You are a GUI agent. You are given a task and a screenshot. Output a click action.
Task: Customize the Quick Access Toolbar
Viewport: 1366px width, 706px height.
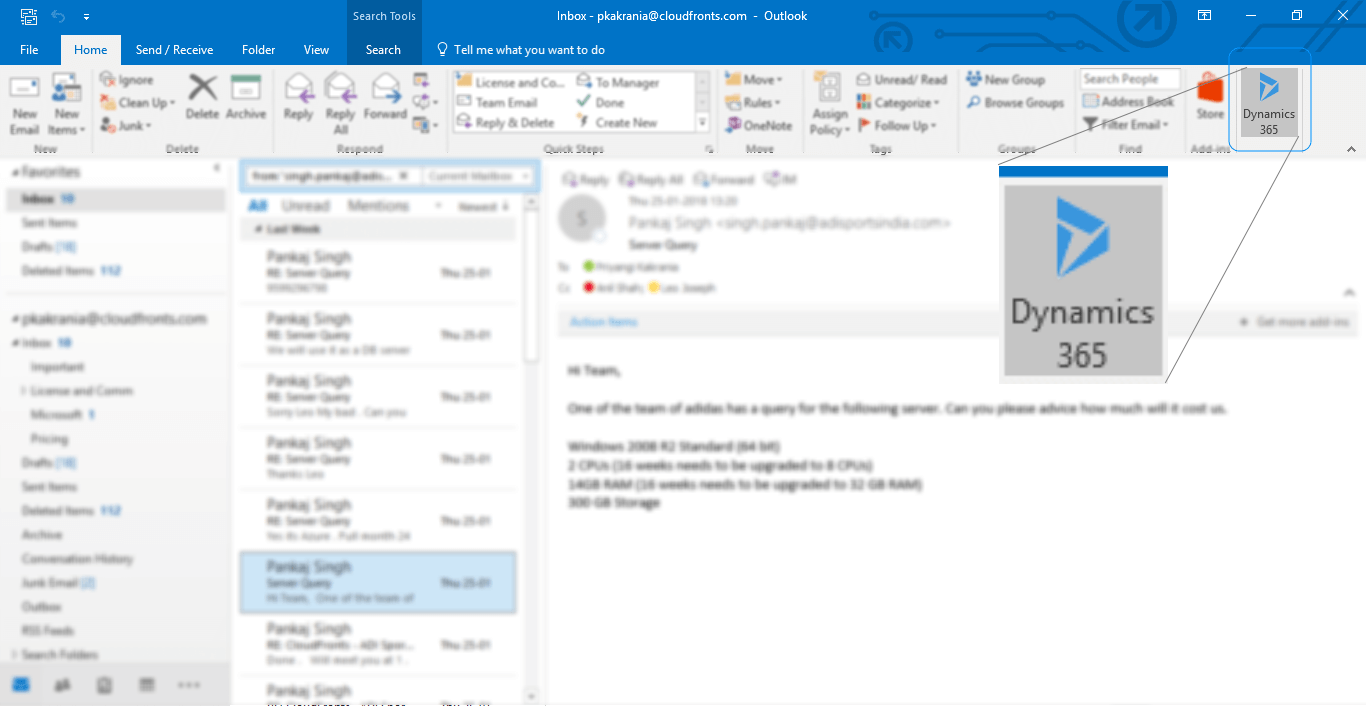[x=87, y=17]
